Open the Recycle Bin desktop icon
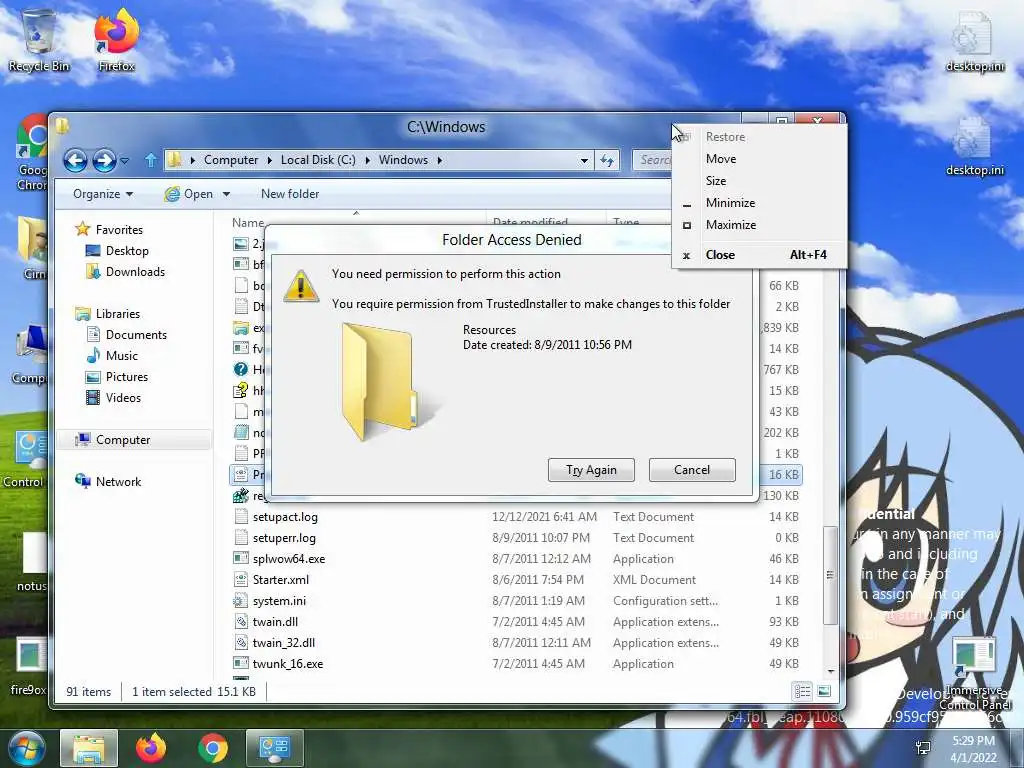 (39, 40)
